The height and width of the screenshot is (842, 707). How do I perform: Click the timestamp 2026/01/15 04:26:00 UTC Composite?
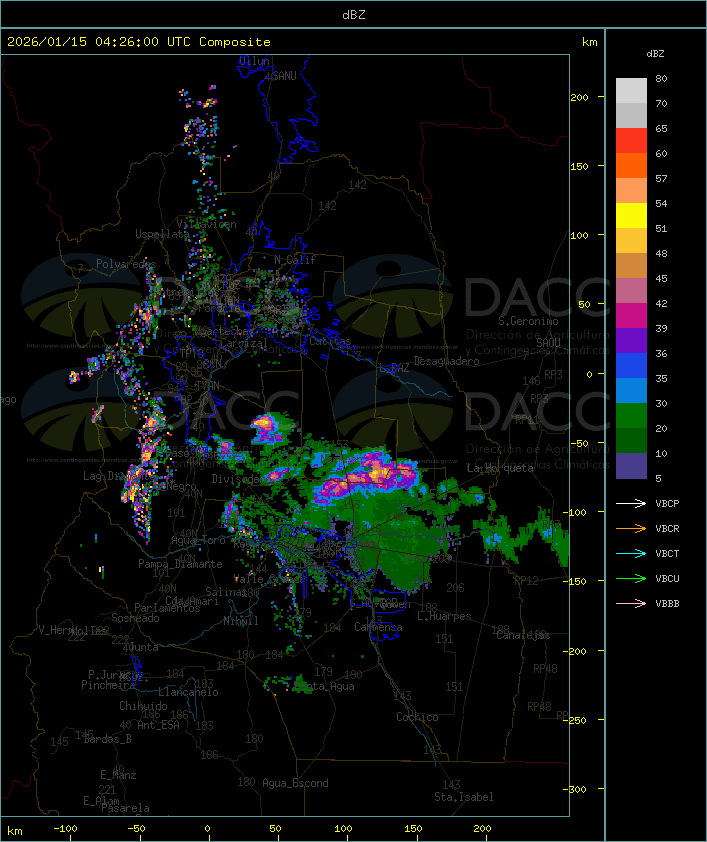[139, 42]
